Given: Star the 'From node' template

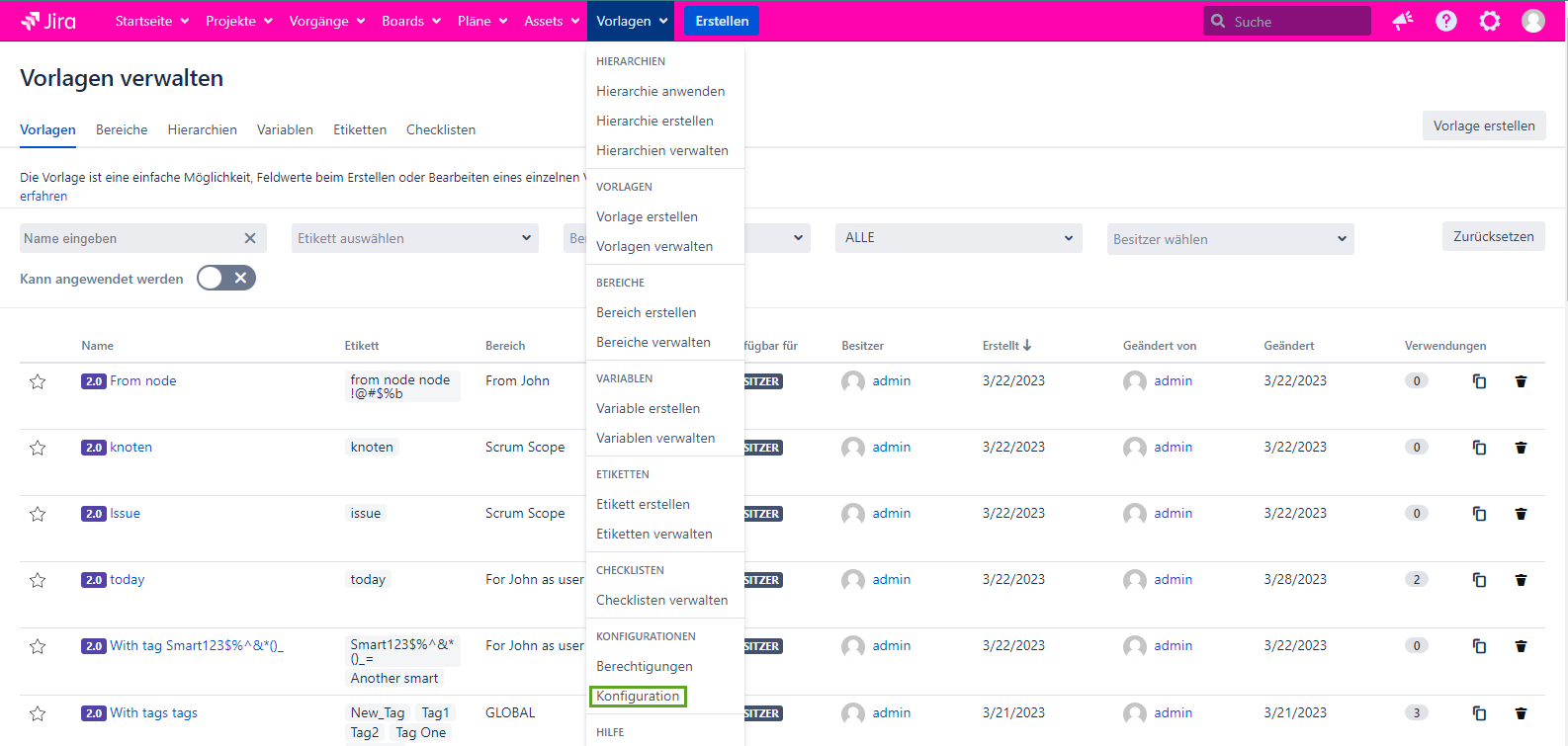Looking at the screenshot, I should coord(38,381).
